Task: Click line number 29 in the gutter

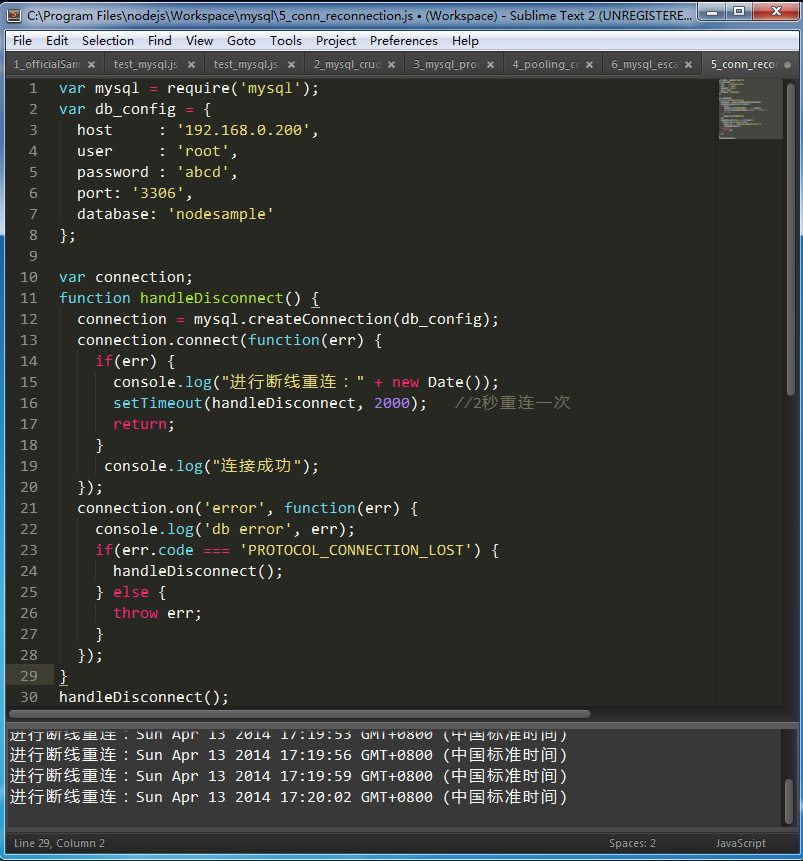Action: [29, 676]
